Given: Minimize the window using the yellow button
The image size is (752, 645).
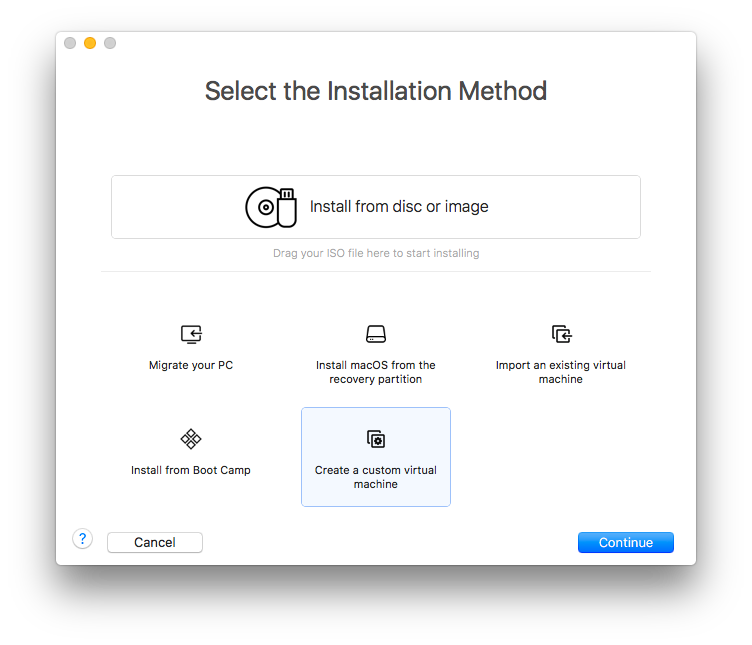Looking at the screenshot, I should [x=90, y=43].
